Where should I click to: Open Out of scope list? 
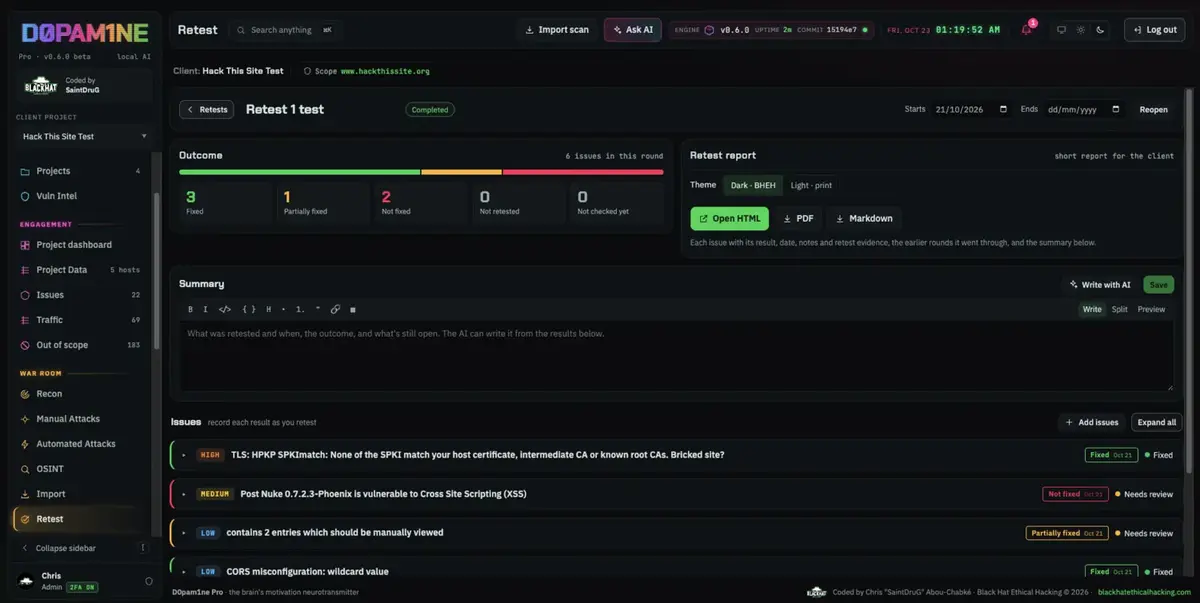click(x=80, y=345)
